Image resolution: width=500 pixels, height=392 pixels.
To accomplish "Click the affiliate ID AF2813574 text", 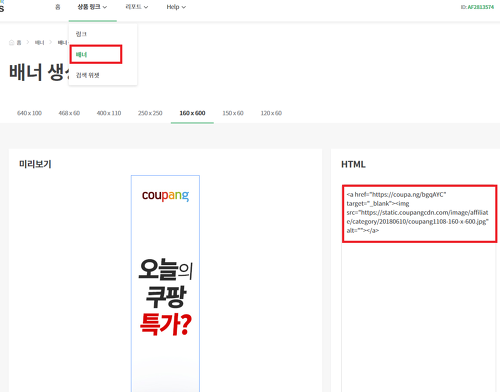I will (x=481, y=7).
